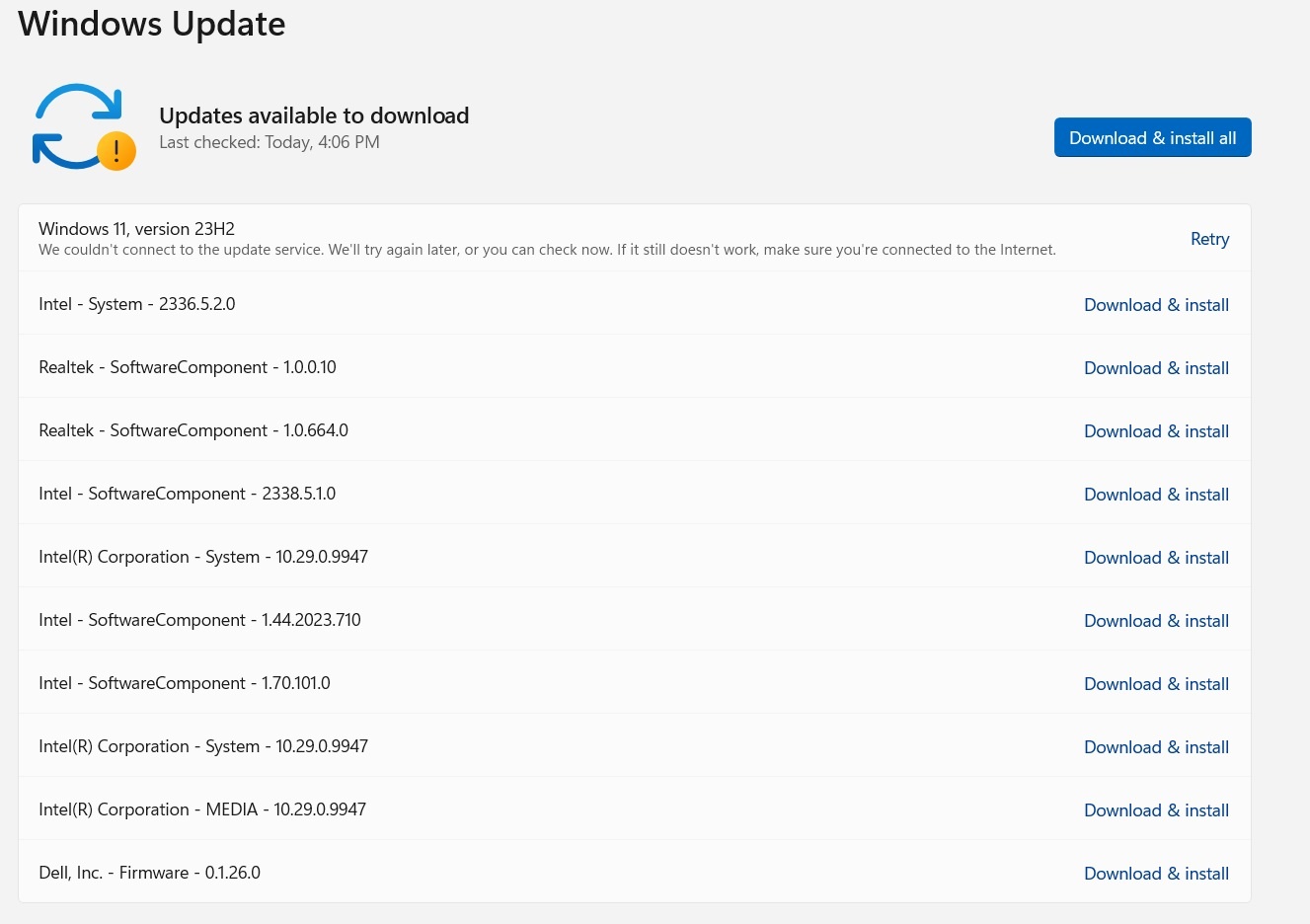Click 'Intel - SoftwareComponent - 1.70.101.0' text
1310x924 pixels.
coord(185,683)
